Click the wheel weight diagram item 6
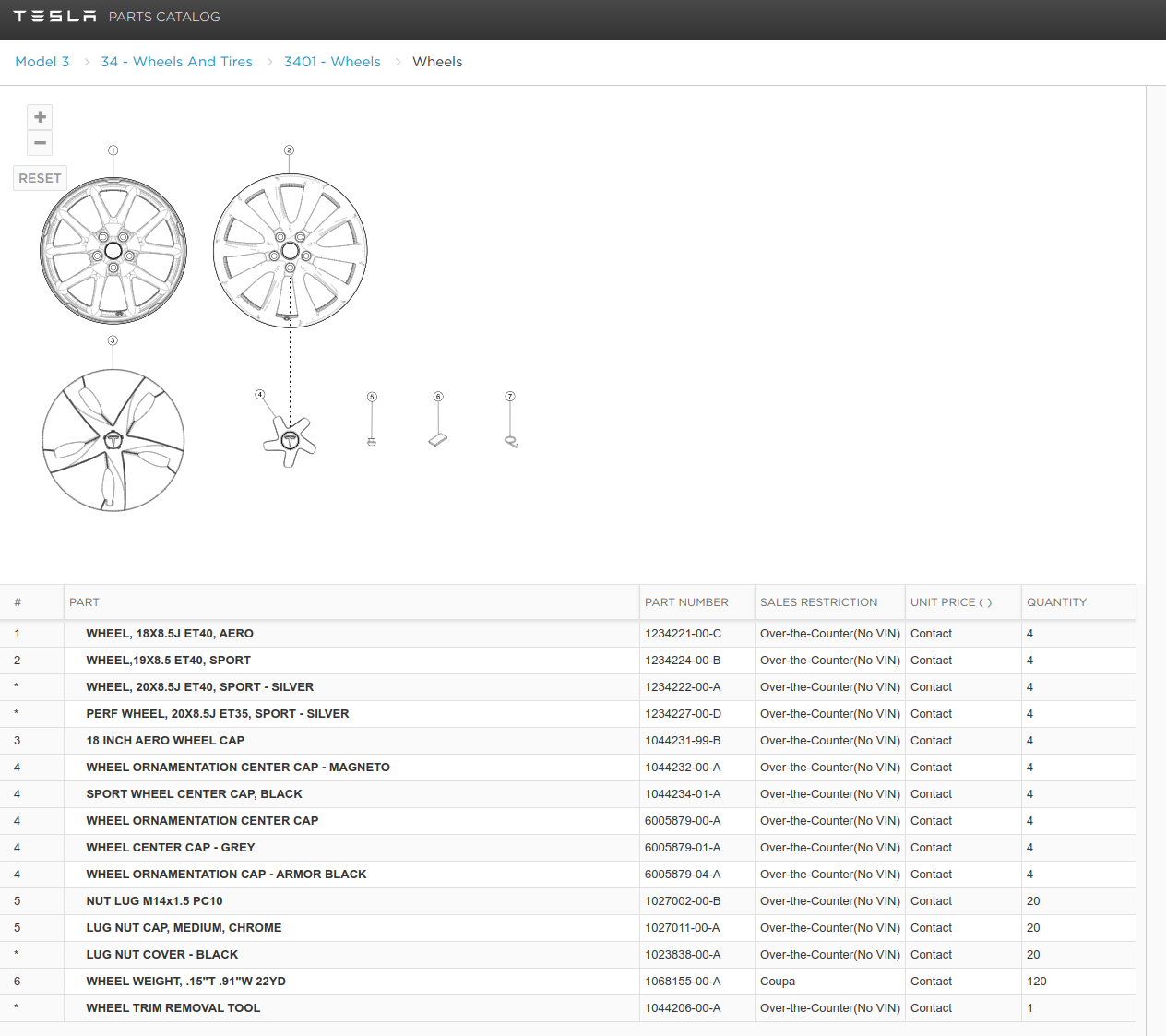The height and width of the screenshot is (1036, 1166). [x=438, y=440]
